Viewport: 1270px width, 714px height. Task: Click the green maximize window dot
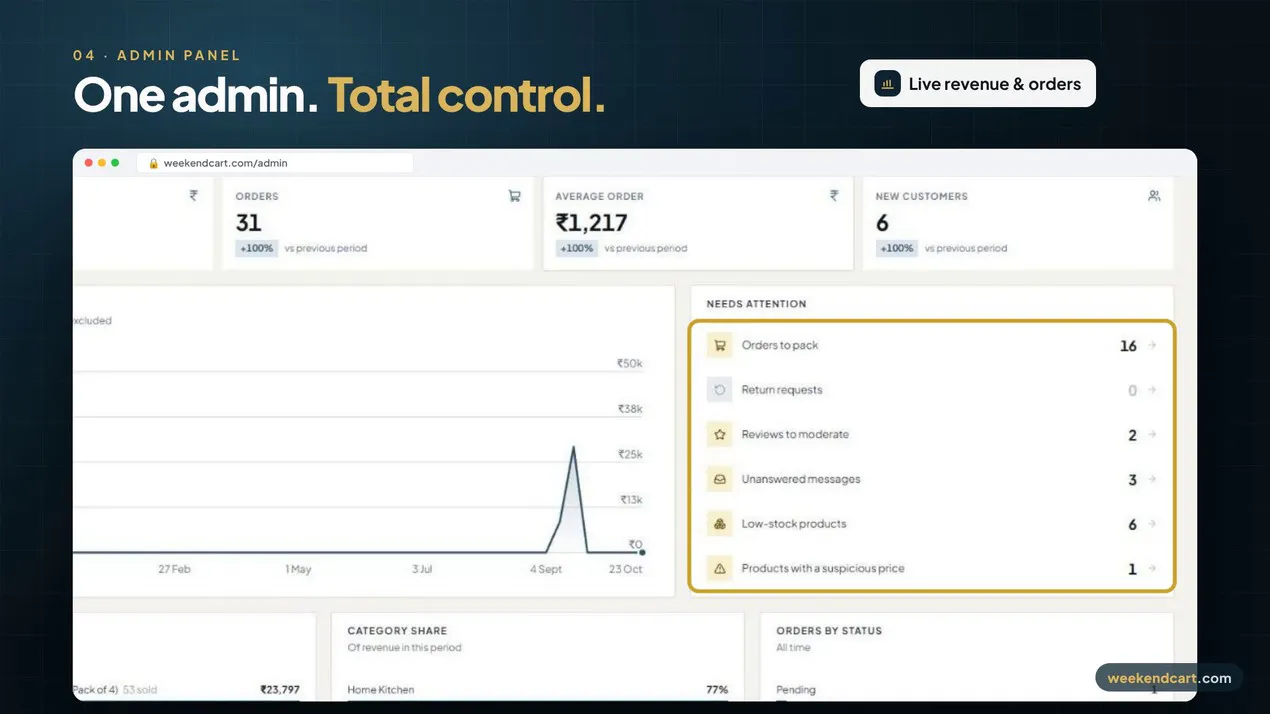point(115,163)
